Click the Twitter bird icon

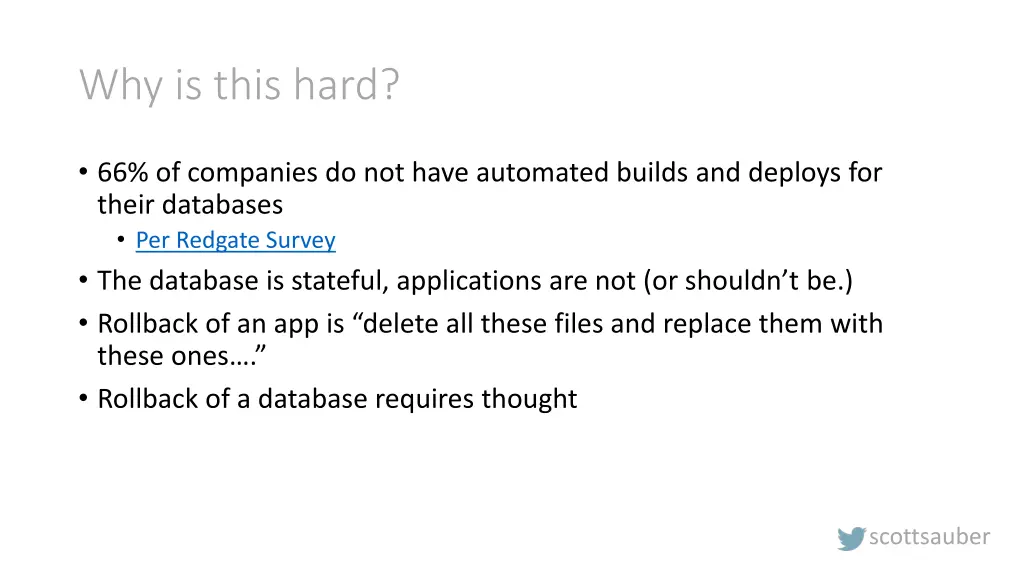click(851, 538)
